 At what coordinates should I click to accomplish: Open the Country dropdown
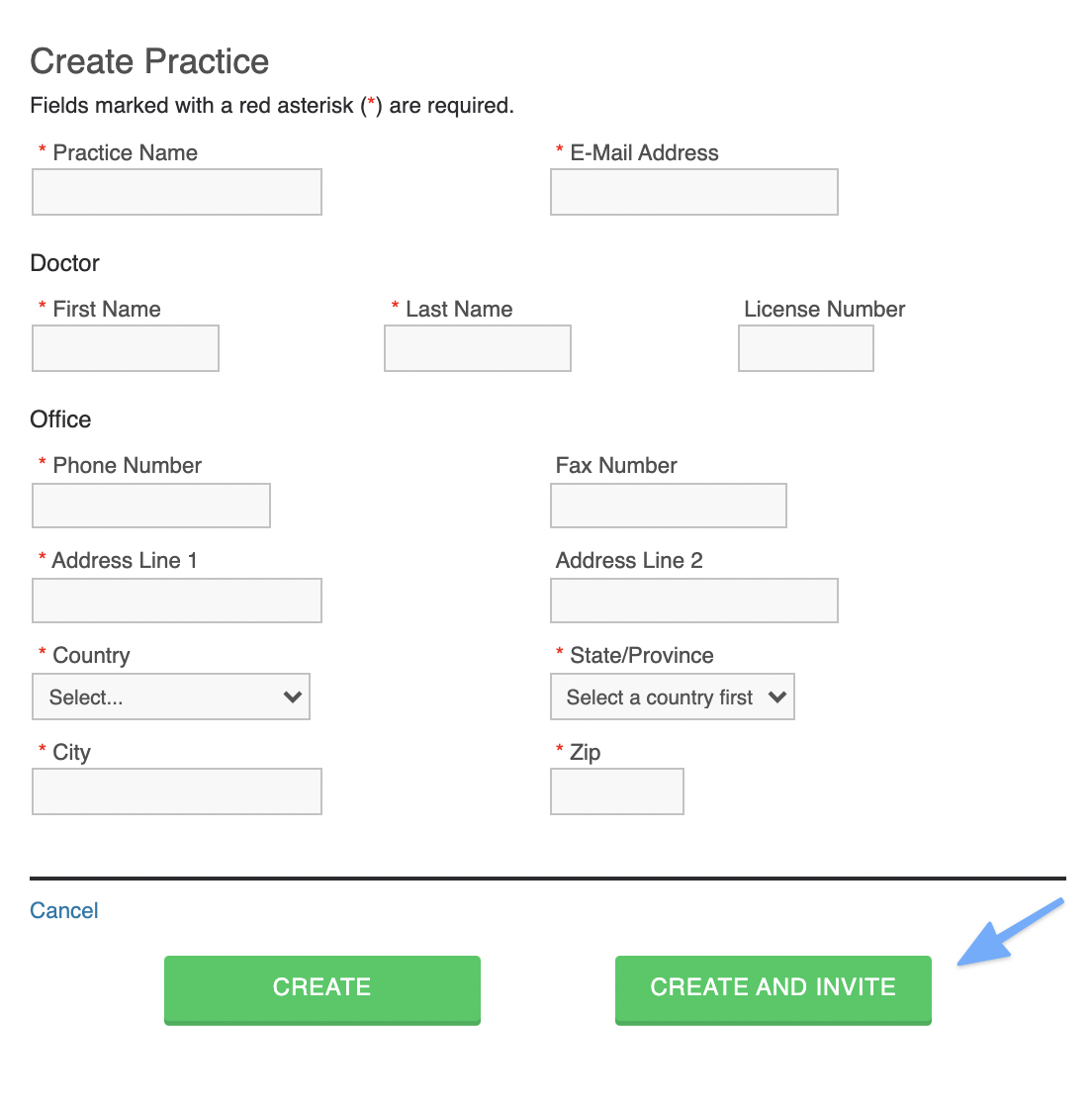171,696
